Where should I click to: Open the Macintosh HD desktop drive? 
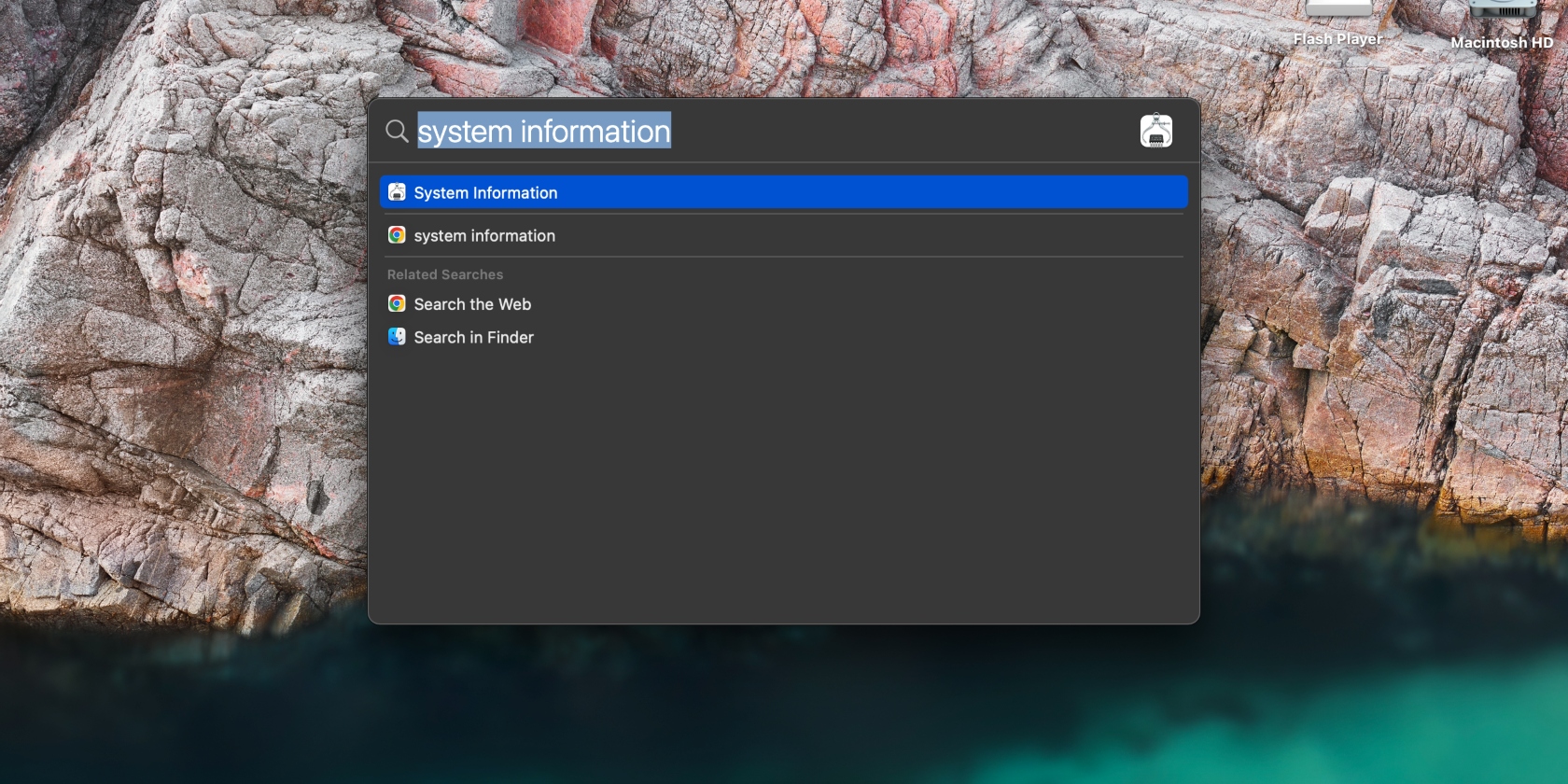(x=1502, y=25)
